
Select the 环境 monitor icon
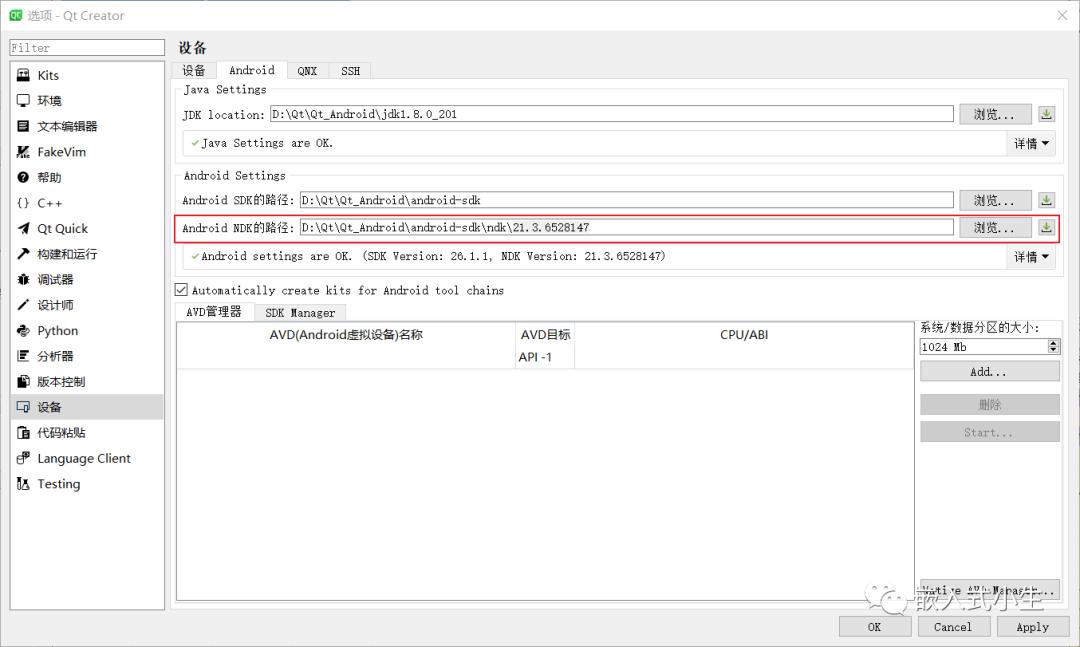(x=23, y=101)
